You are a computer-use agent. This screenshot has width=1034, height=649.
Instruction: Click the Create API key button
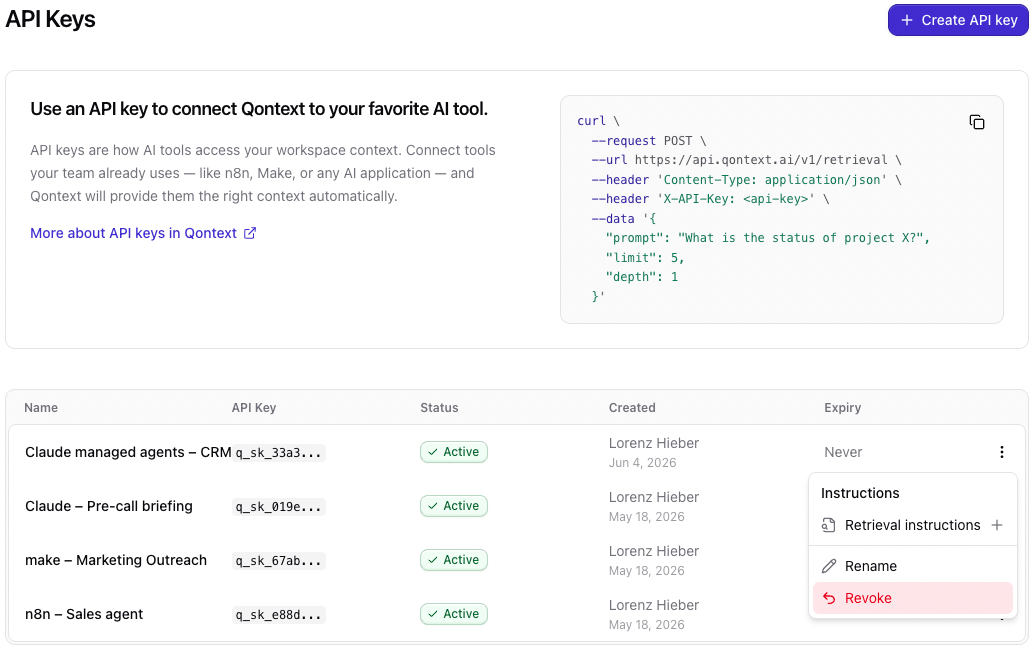pos(958,20)
